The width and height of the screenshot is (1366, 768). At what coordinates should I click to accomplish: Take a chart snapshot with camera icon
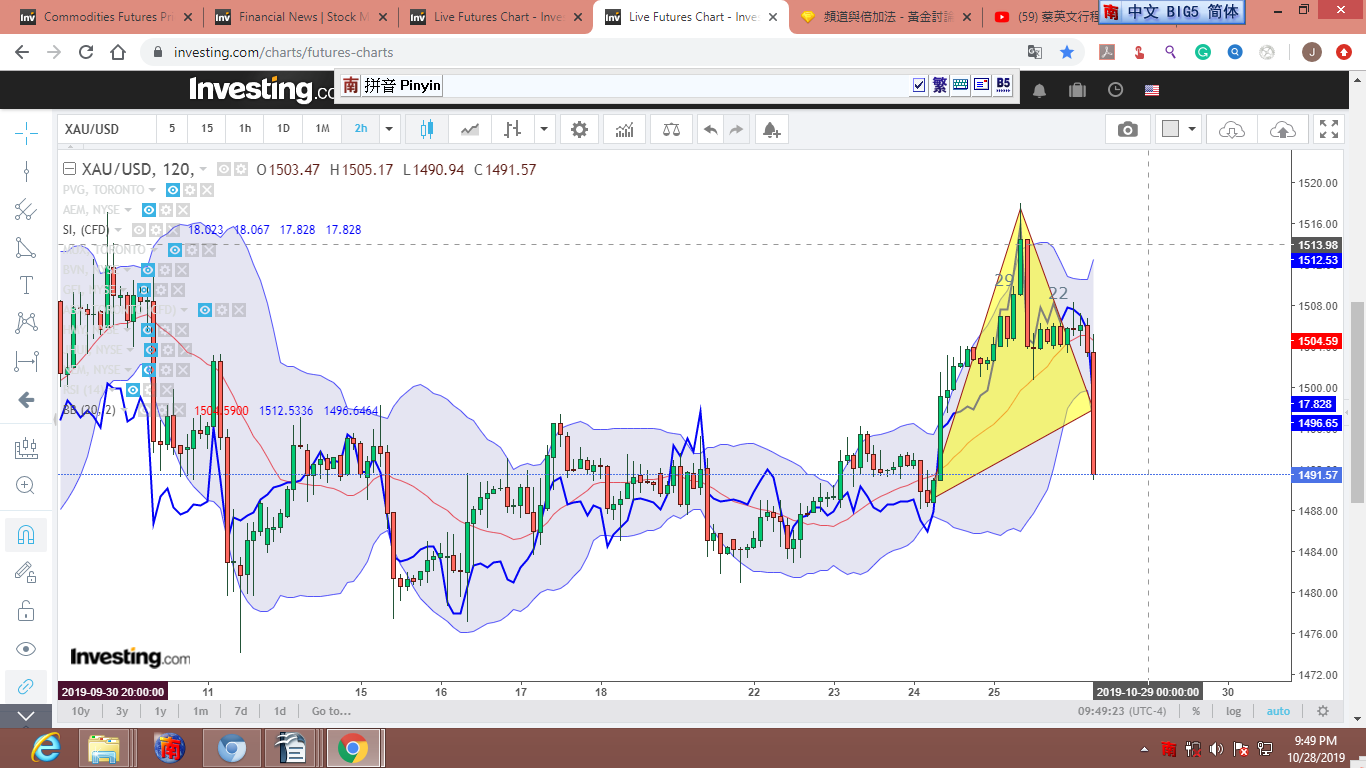tap(1127, 129)
